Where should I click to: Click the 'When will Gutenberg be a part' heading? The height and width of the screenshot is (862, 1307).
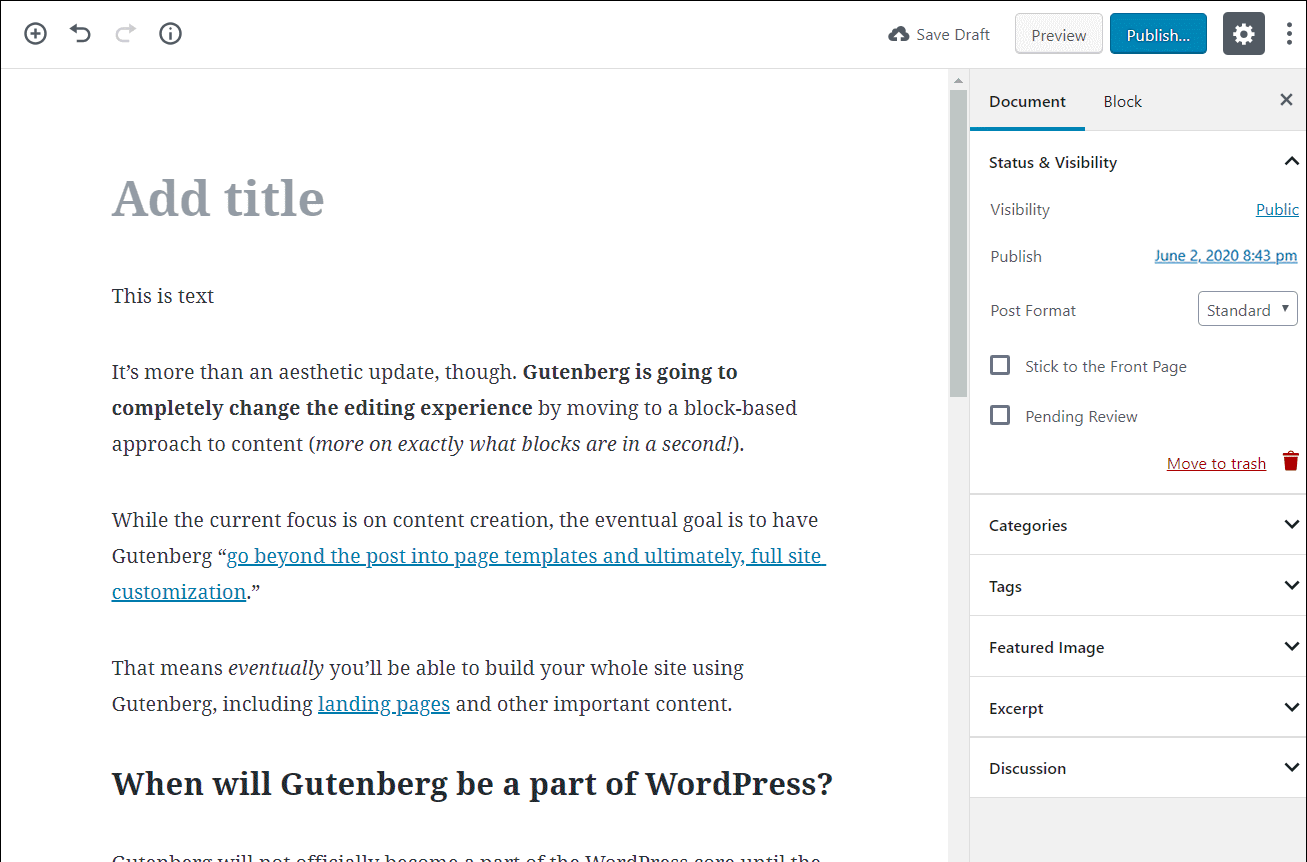tap(472, 783)
